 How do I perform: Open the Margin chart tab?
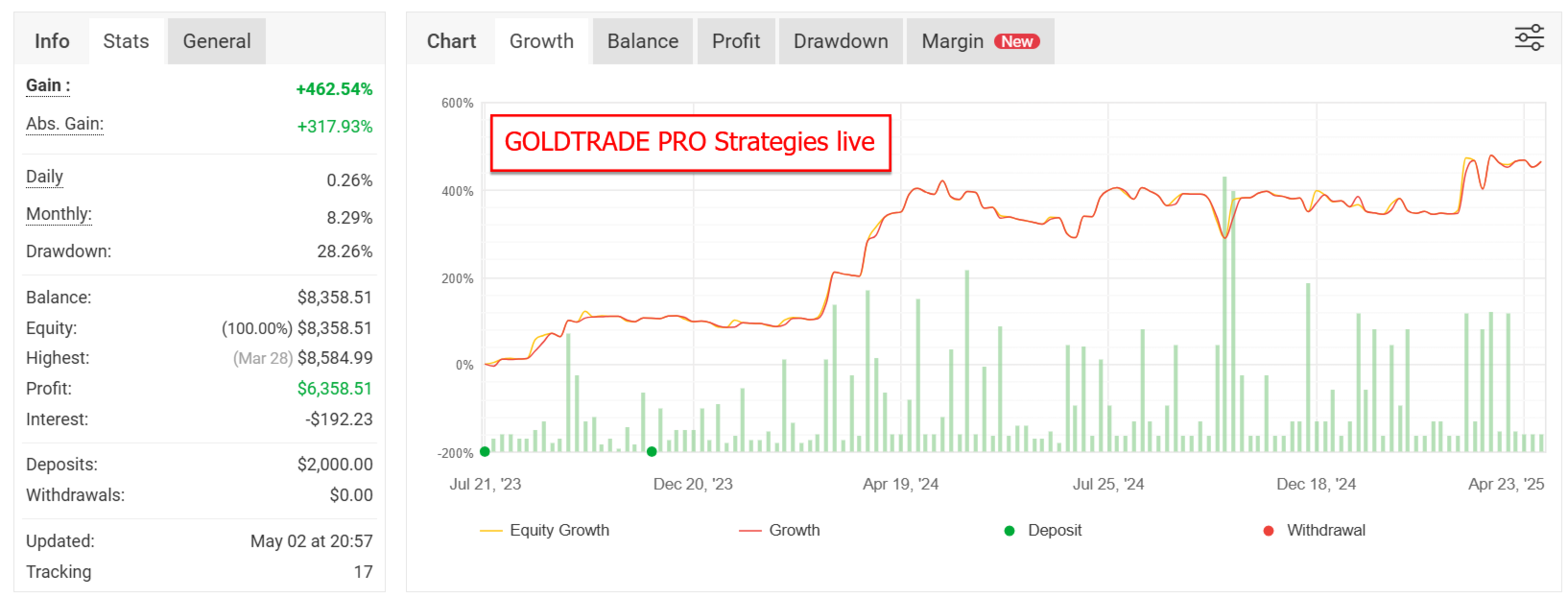tap(980, 41)
